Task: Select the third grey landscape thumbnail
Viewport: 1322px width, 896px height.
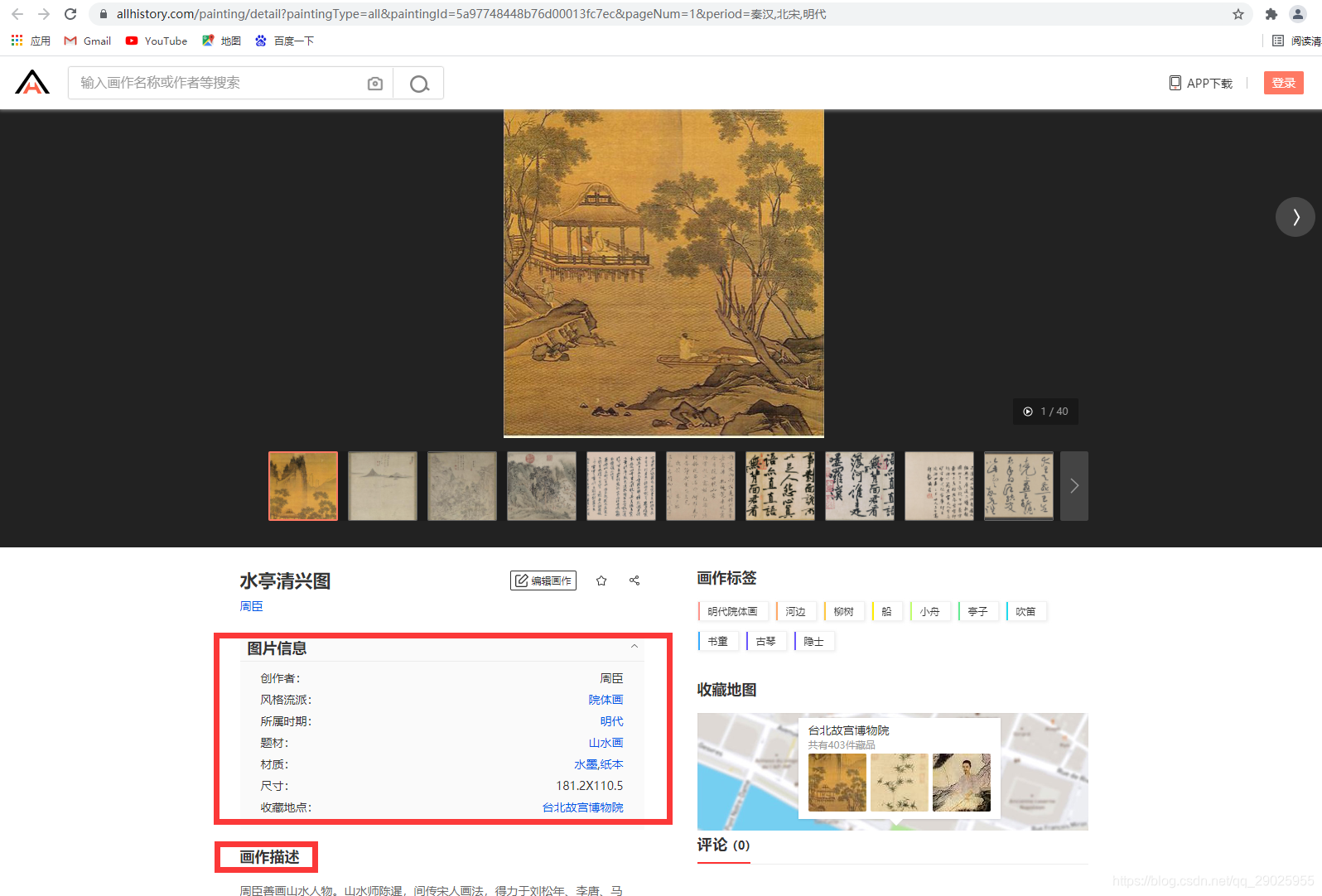Action: click(462, 486)
